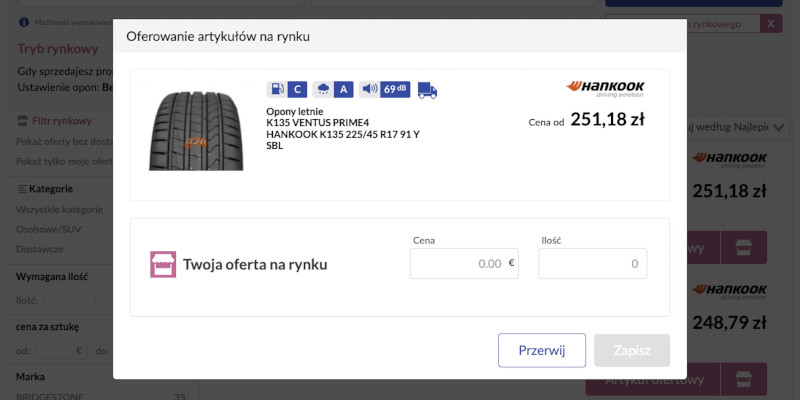Click the Ilość quantity input field
Image resolution: width=800 pixels, height=400 pixels.
(x=593, y=264)
